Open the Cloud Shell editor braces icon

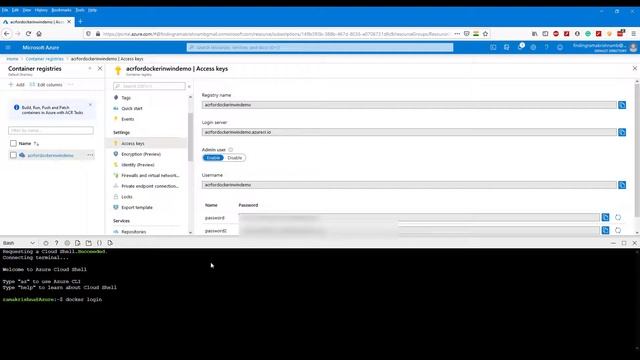tap(99, 243)
